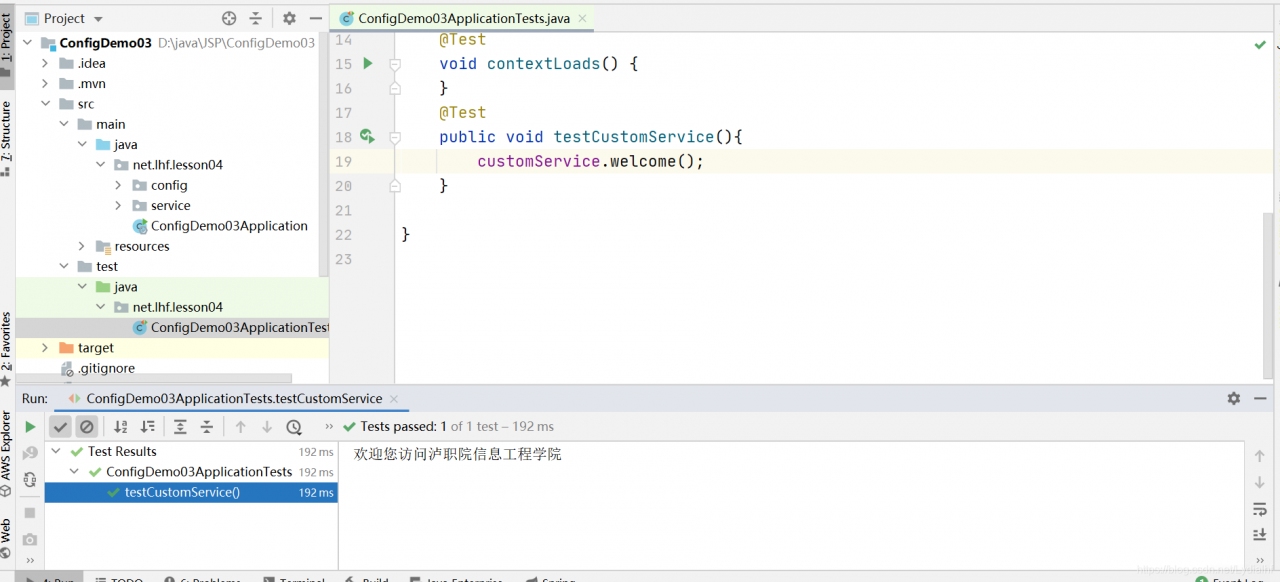Open the Structure side tab
Viewport: 1280px width, 582px height.
[7, 138]
